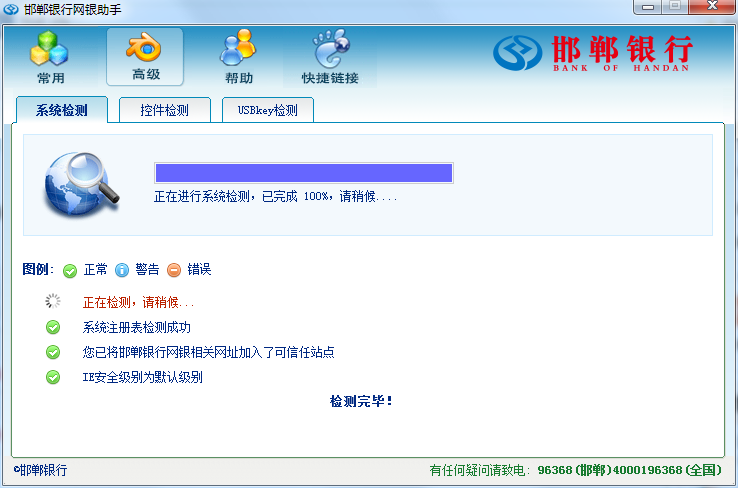Click the green check beside 系统注册表检测成功
This screenshot has height=488, width=738.
(x=53, y=327)
